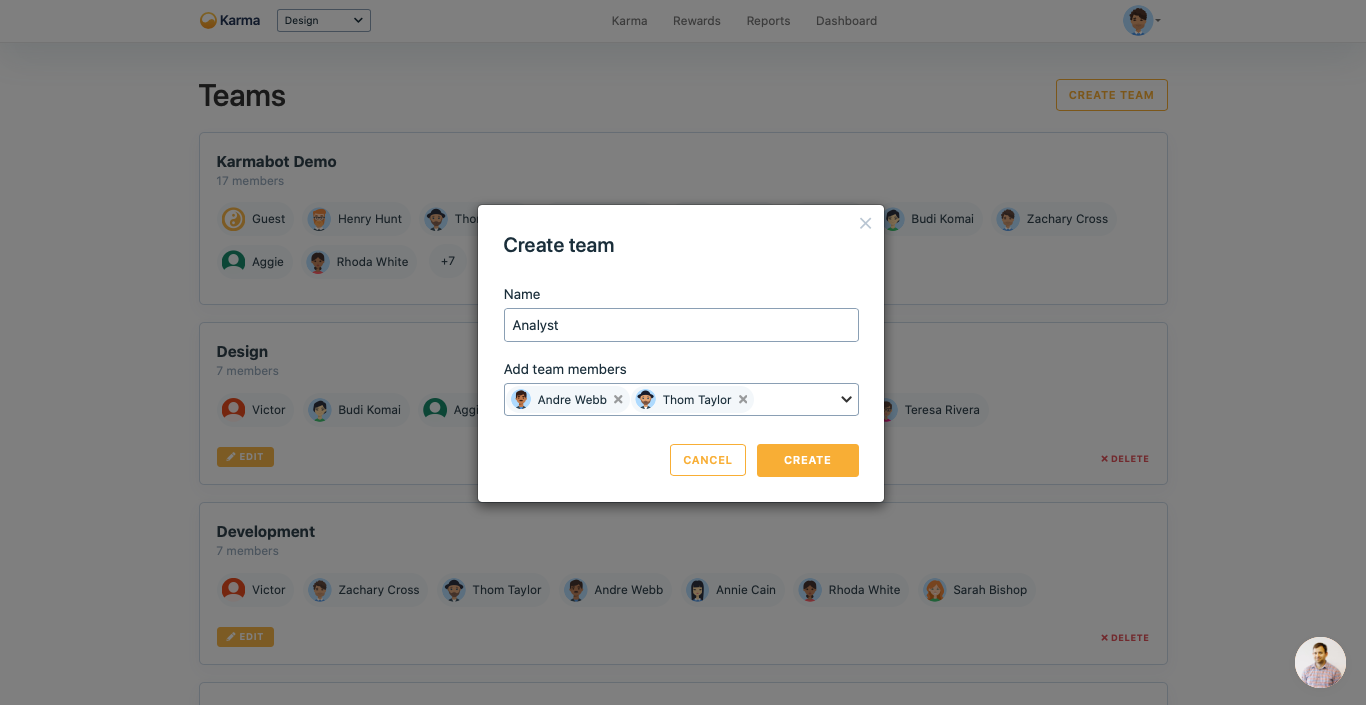
Task: Click Aggie's avatar in Karmabot Demo
Action: click(233, 262)
